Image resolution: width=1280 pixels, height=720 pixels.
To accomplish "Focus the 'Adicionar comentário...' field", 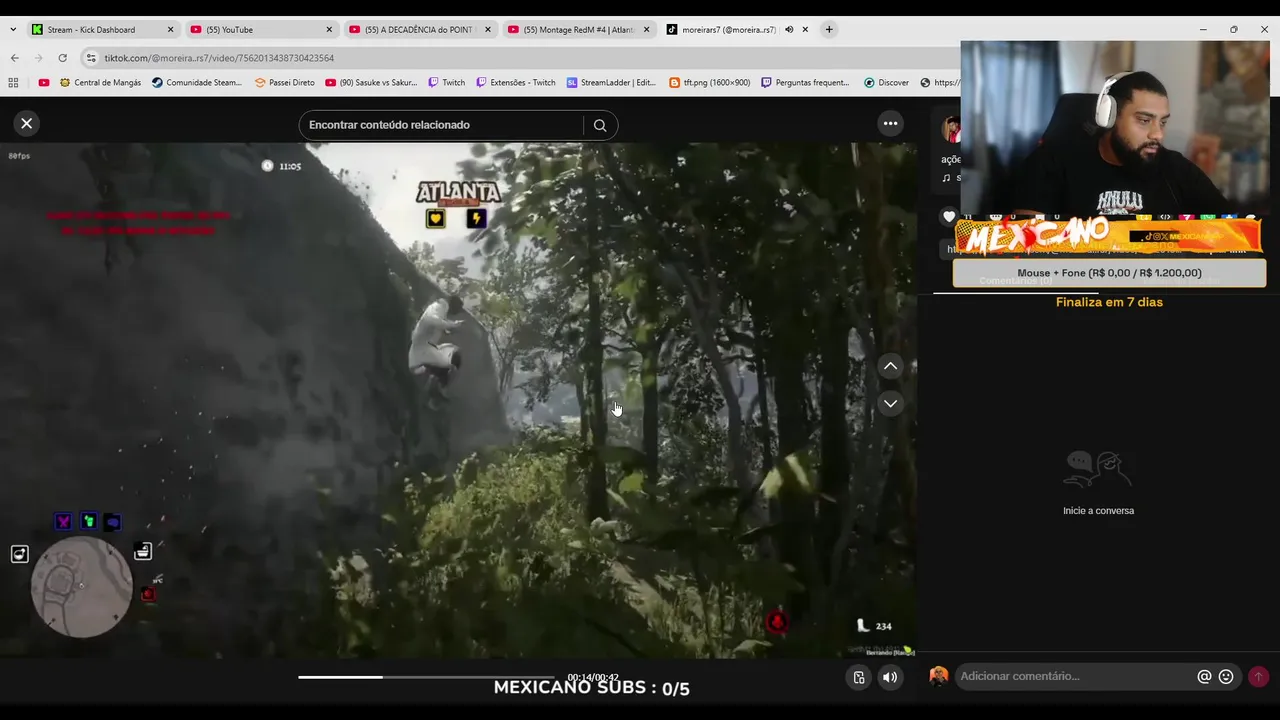I will 1075,676.
